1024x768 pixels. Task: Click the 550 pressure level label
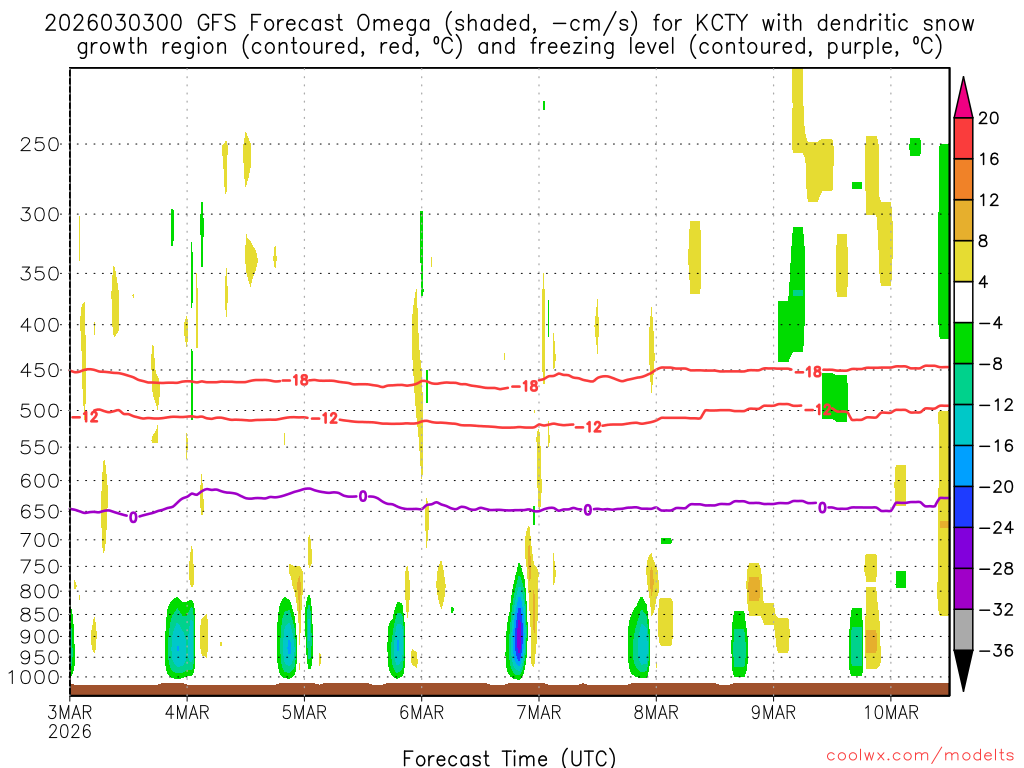tap(40, 447)
